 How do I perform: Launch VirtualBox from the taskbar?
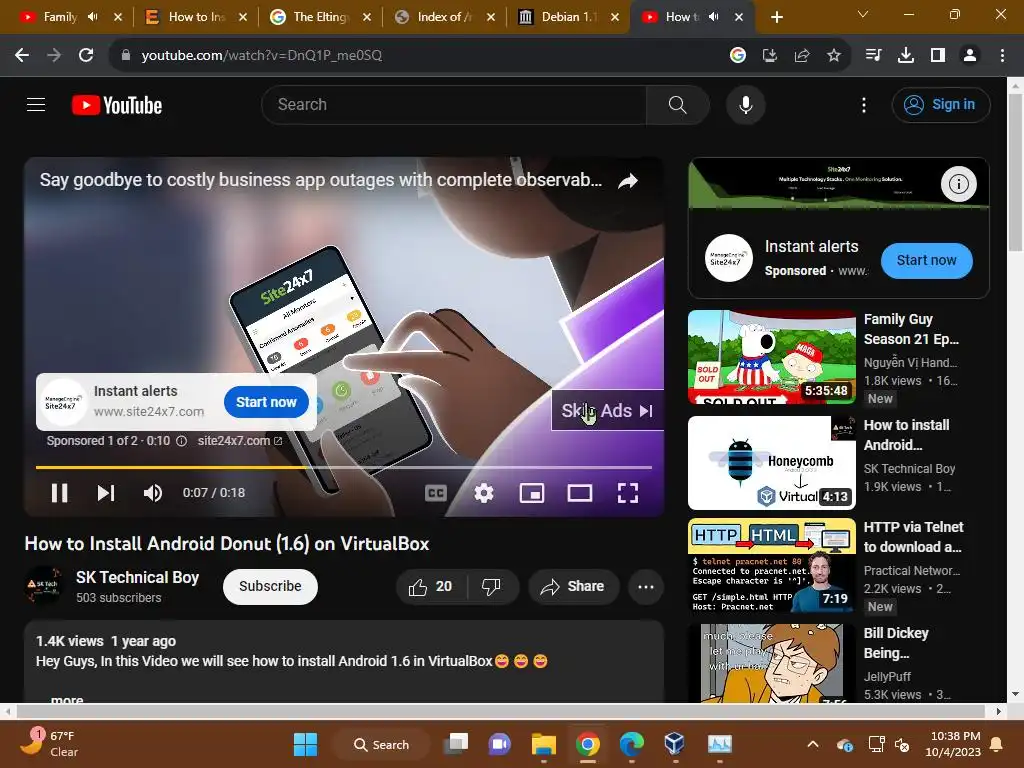675,744
